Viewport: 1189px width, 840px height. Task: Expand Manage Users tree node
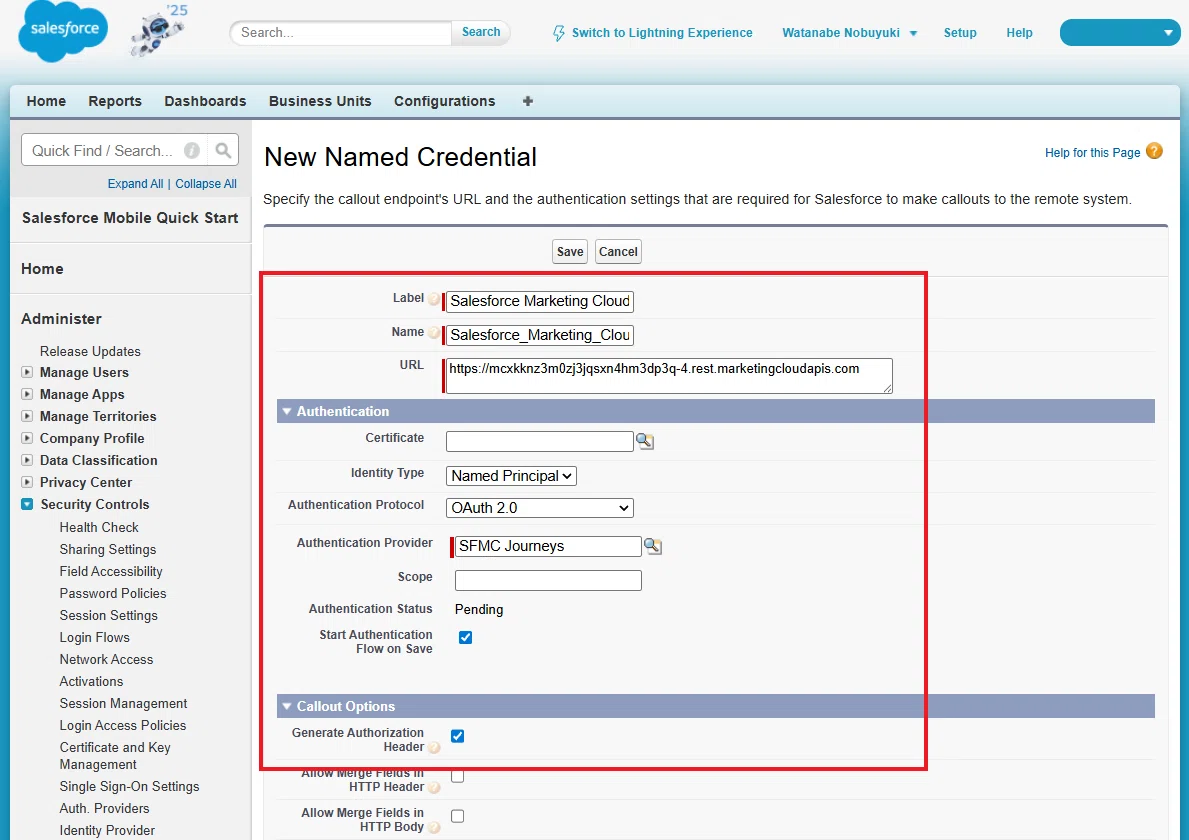tap(27, 372)
